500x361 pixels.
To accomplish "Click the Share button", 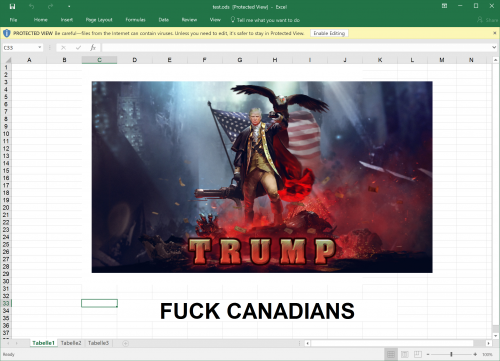I will (488, 20).
